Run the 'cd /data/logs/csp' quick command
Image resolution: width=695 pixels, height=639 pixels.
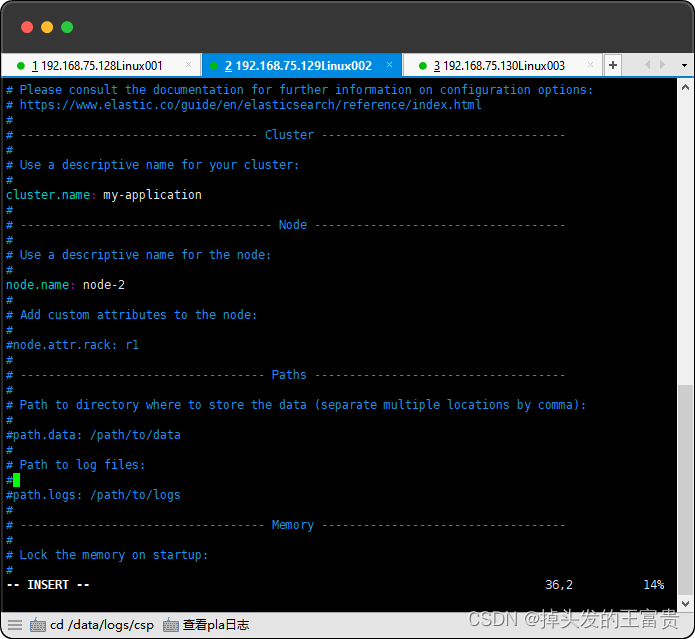click(92, 625)
